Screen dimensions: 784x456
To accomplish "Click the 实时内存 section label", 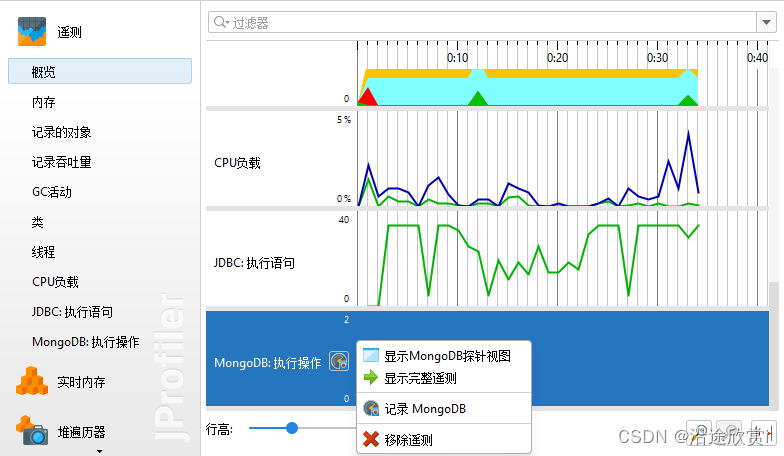I will [x=81, y=382].
